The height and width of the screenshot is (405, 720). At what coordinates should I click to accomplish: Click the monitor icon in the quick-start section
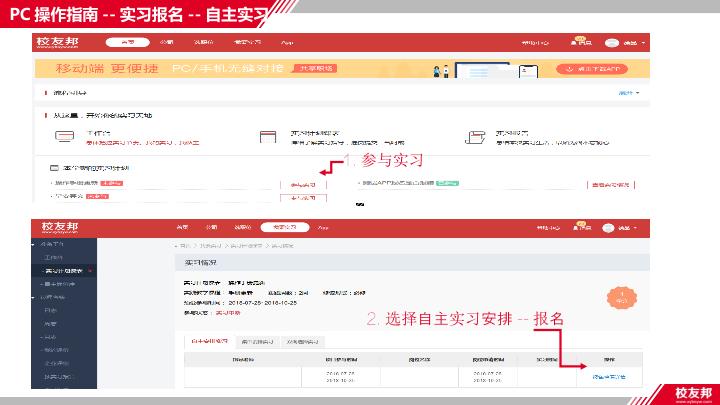(65, 136)
